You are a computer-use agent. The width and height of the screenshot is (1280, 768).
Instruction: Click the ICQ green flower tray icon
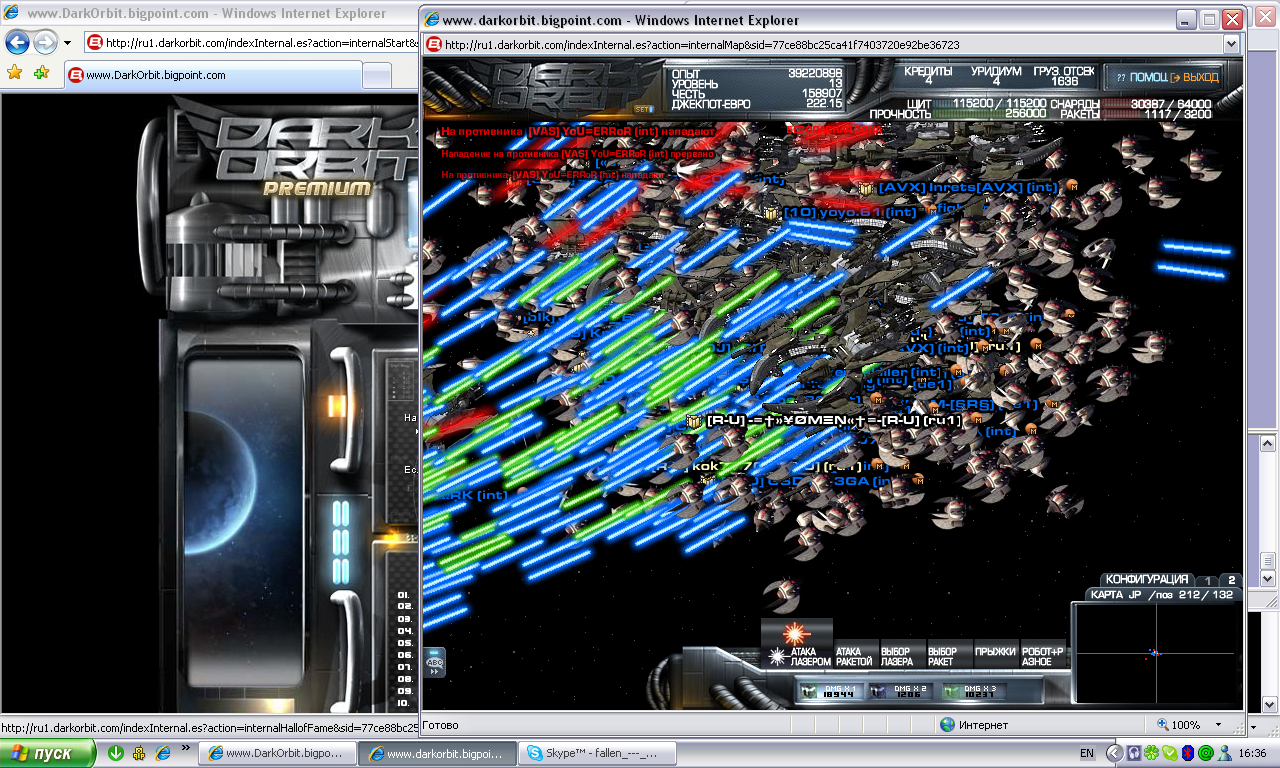1152,753
